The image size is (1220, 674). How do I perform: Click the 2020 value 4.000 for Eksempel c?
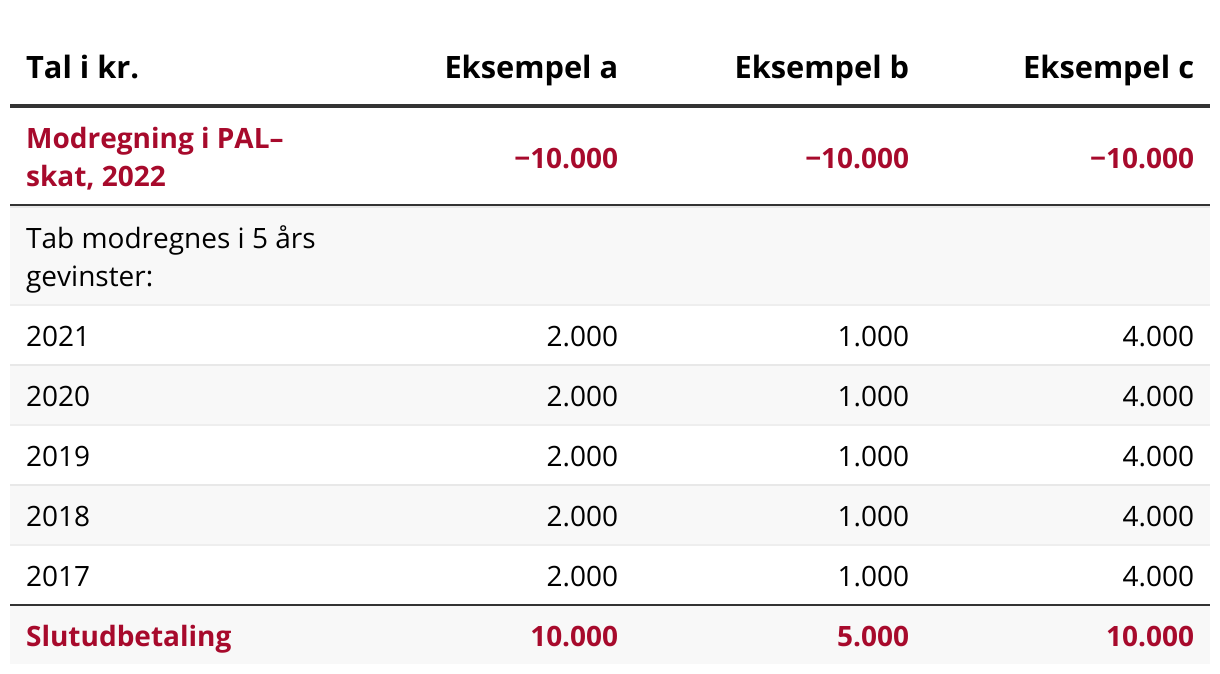pos(1158,396)
